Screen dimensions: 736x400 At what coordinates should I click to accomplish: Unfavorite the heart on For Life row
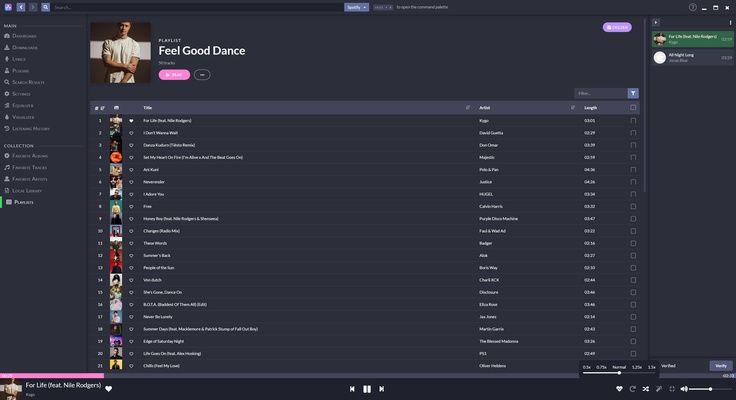[131, 121]
